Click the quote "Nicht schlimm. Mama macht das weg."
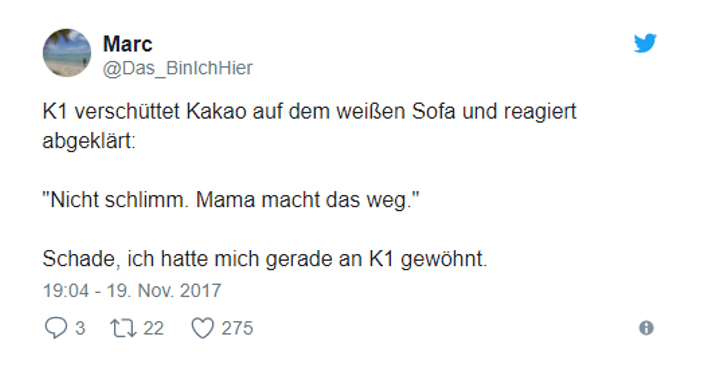This screenshot has width=708, height=366. tap(231, 200)
